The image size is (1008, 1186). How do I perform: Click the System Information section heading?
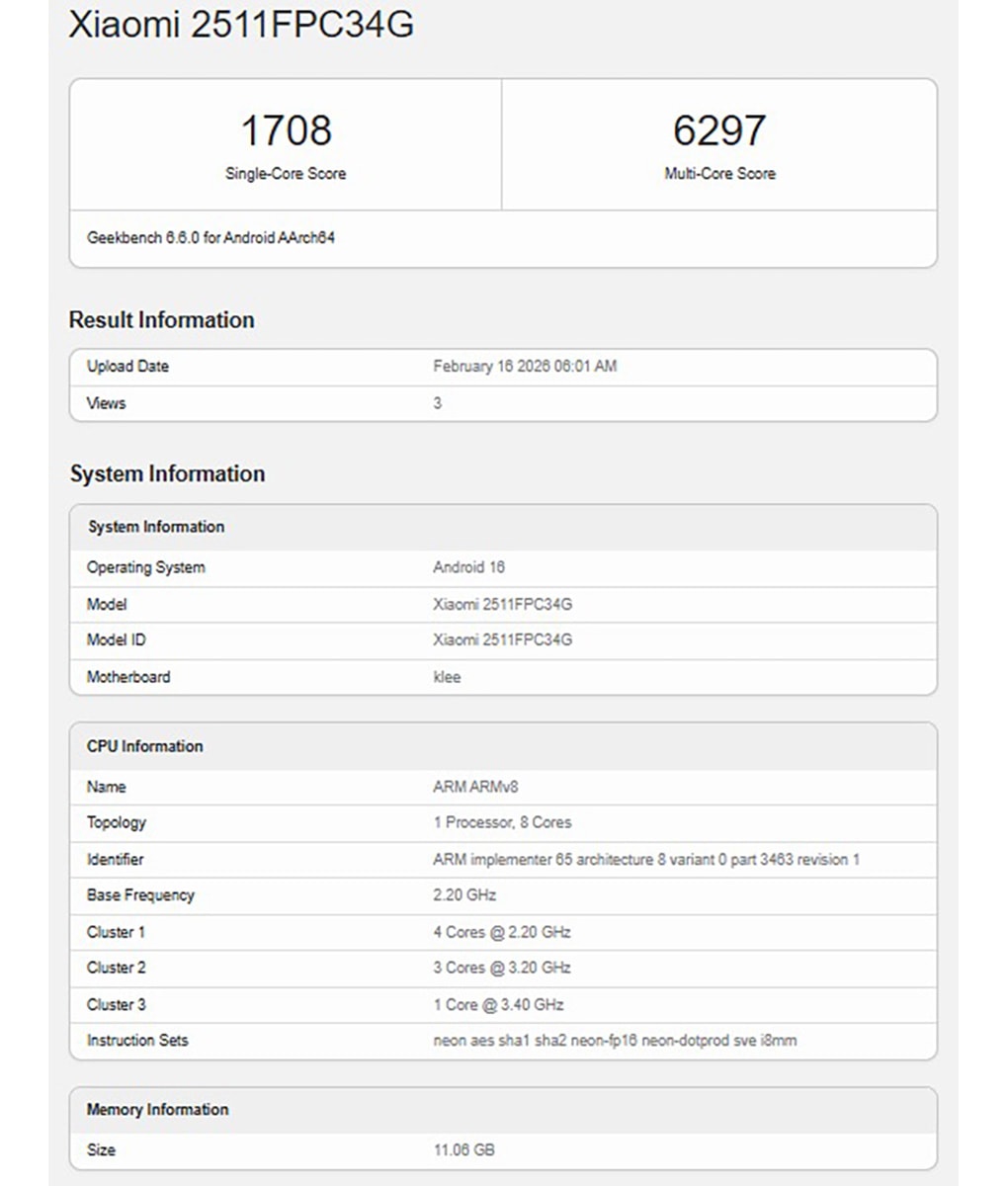click(x=166, y=473)
